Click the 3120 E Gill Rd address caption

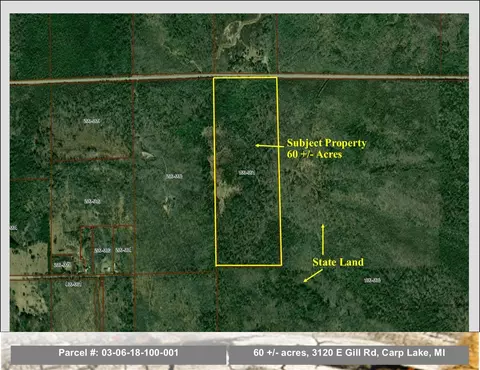(349, 353)
